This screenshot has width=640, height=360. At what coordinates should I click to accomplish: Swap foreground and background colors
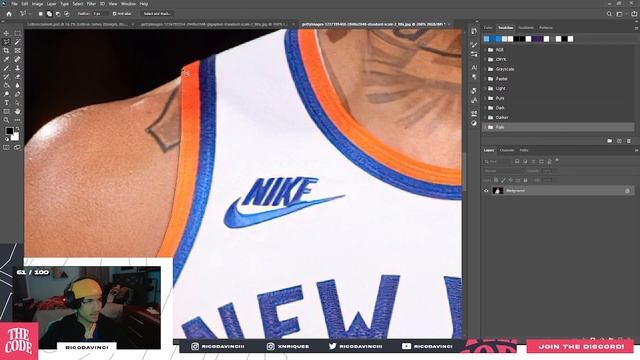coord(17,129)
